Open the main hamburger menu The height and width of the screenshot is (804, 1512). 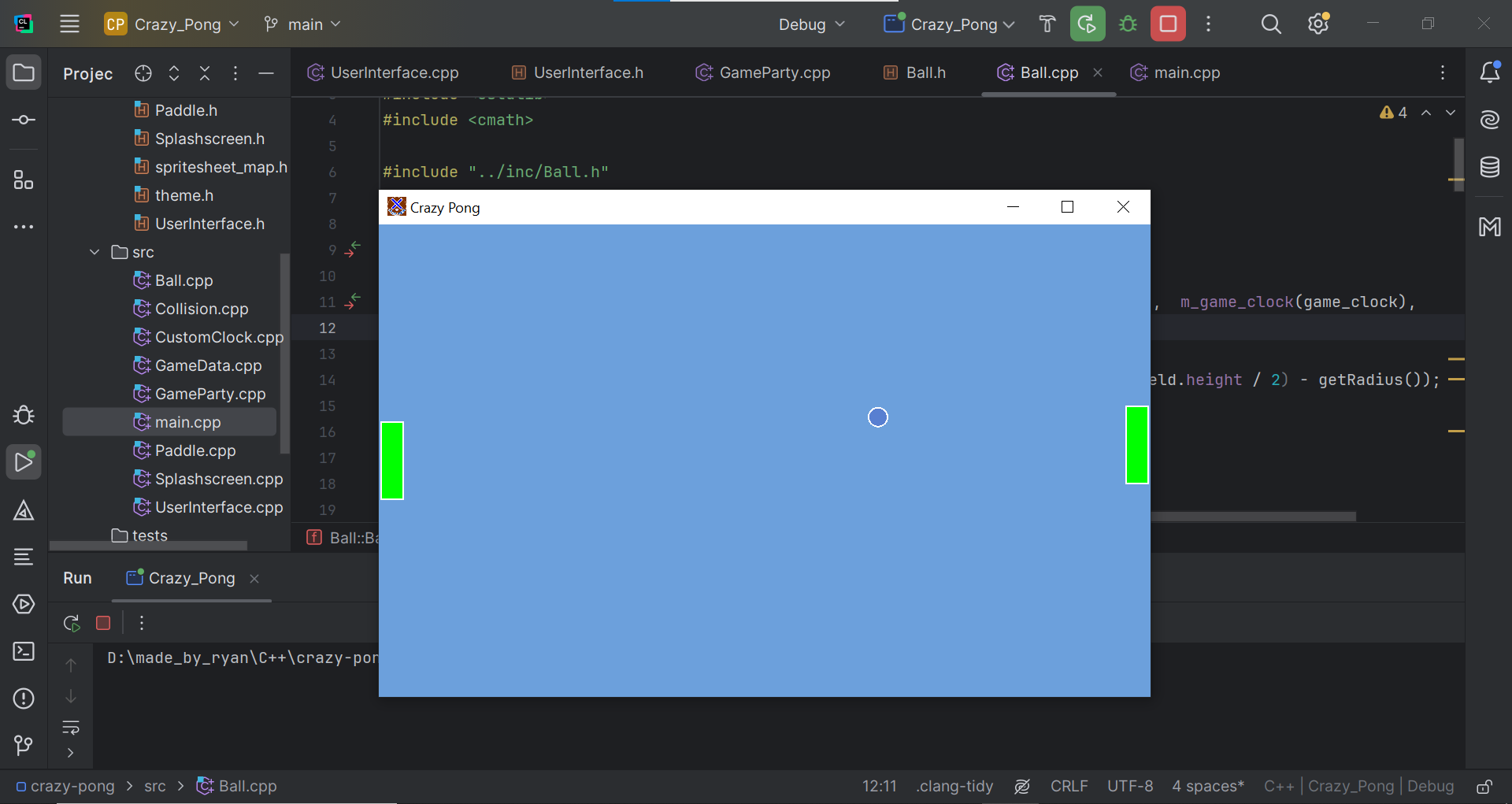(x=70, y=24)
